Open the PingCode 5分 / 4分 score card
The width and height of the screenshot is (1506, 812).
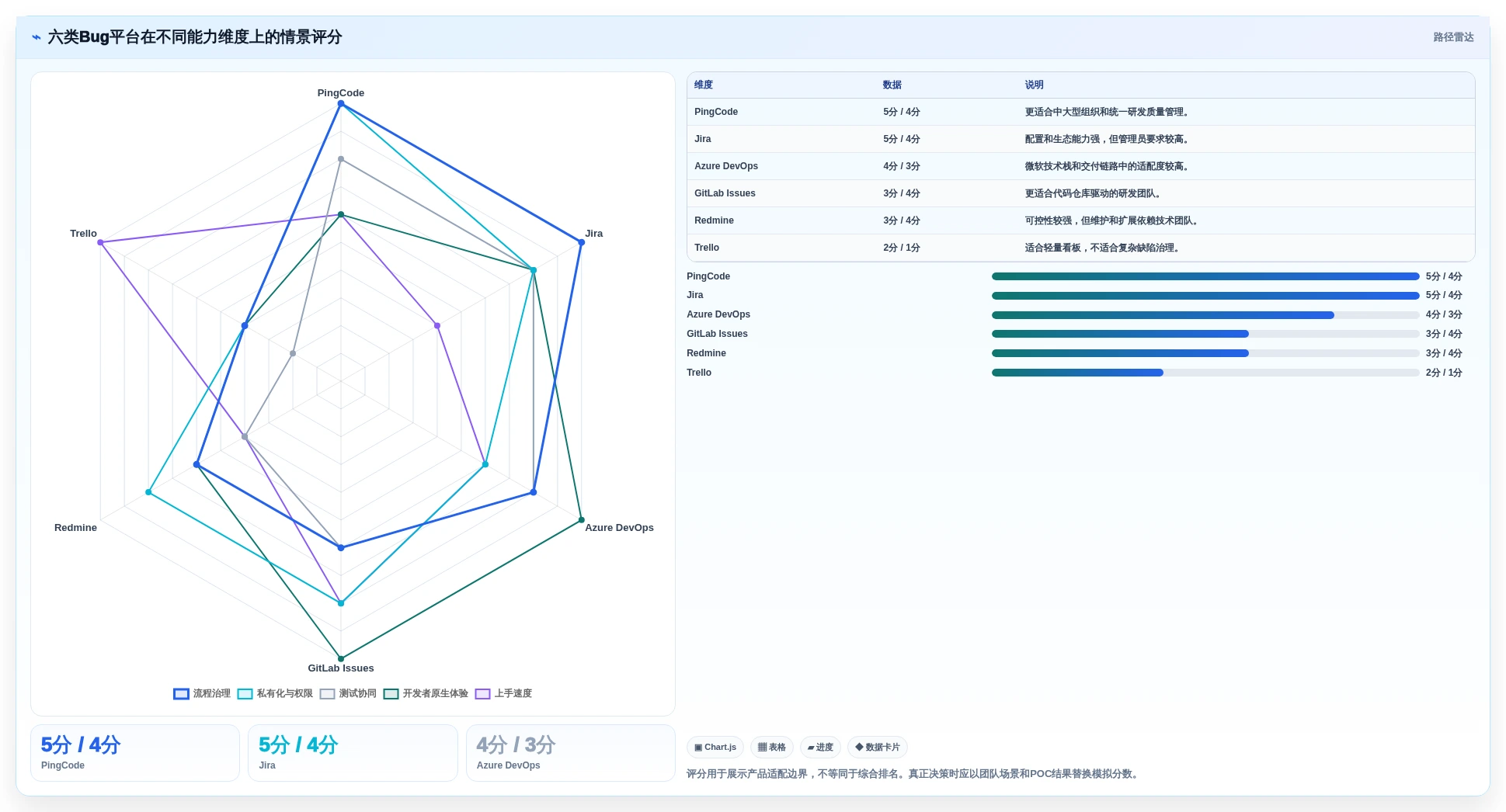coord(135,753)
